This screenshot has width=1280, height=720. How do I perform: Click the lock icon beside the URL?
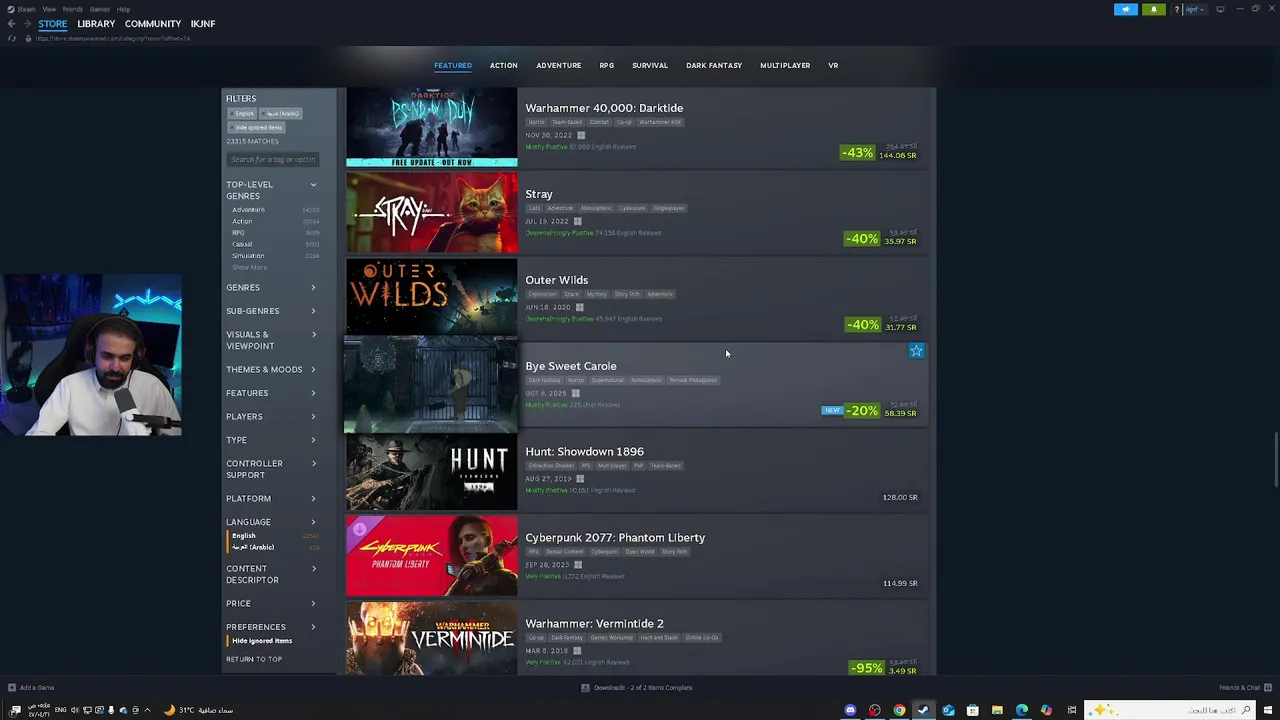[28, 38]
